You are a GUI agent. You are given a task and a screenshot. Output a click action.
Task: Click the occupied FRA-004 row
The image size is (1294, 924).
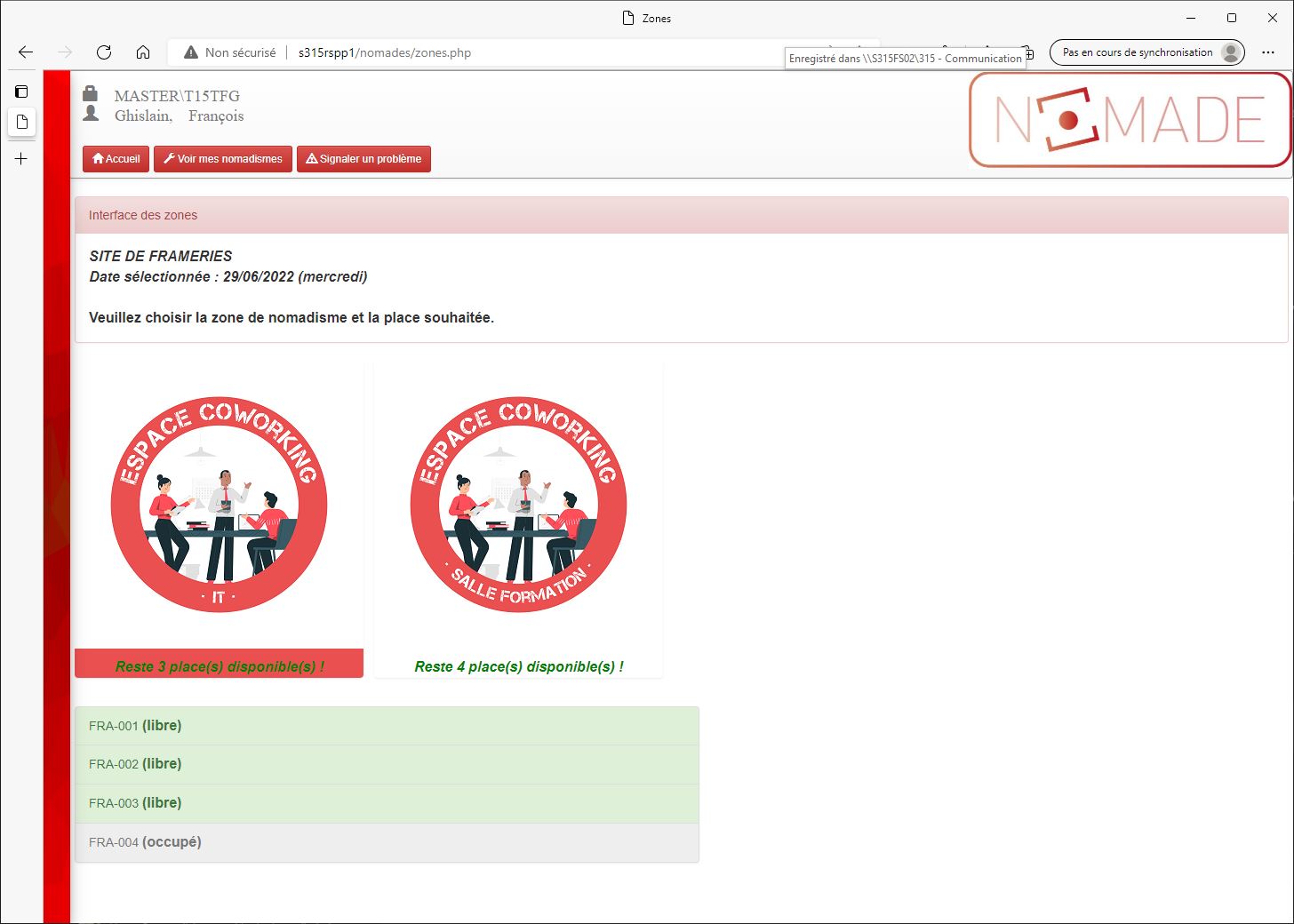387,842
